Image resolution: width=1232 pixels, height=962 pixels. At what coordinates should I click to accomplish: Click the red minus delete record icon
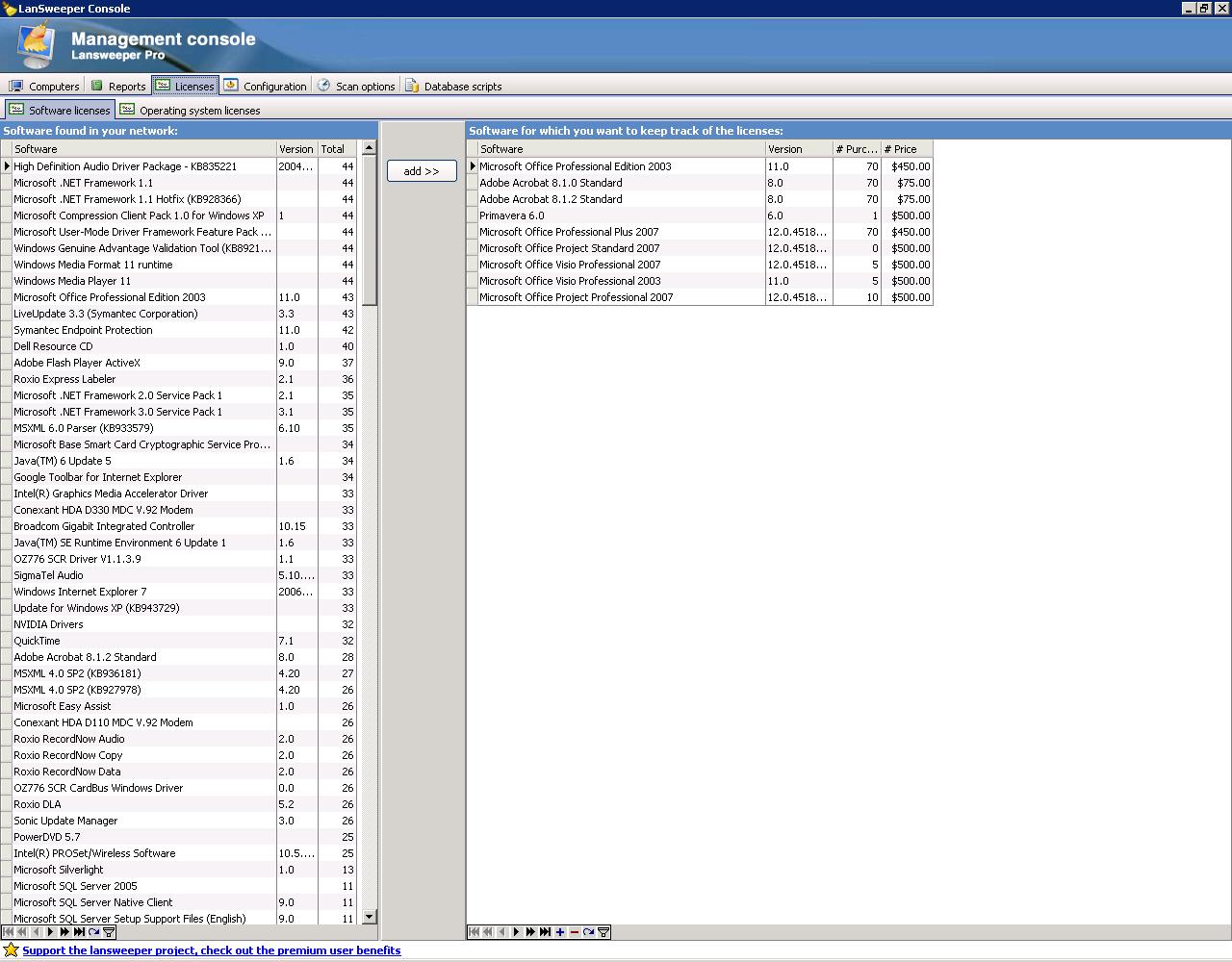click(x=575, y=932)
